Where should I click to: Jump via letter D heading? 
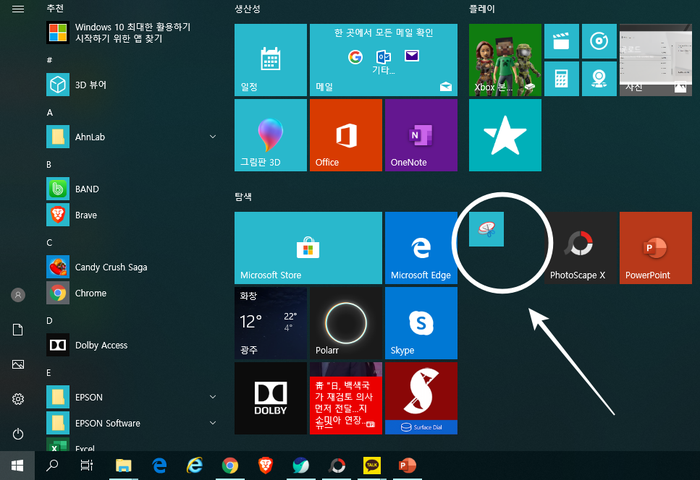click(49, 321)
